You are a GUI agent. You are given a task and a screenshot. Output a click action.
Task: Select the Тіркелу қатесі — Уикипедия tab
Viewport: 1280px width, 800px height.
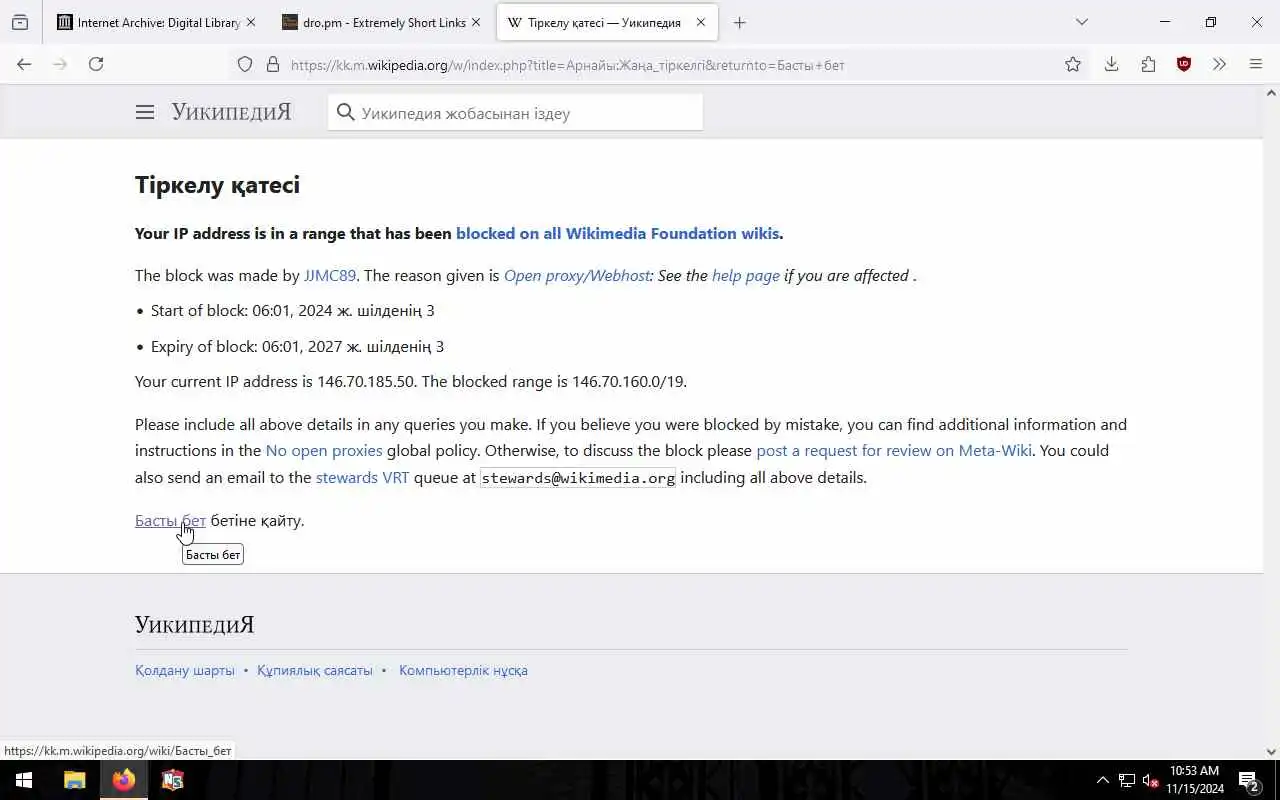[x=607, y=22]
